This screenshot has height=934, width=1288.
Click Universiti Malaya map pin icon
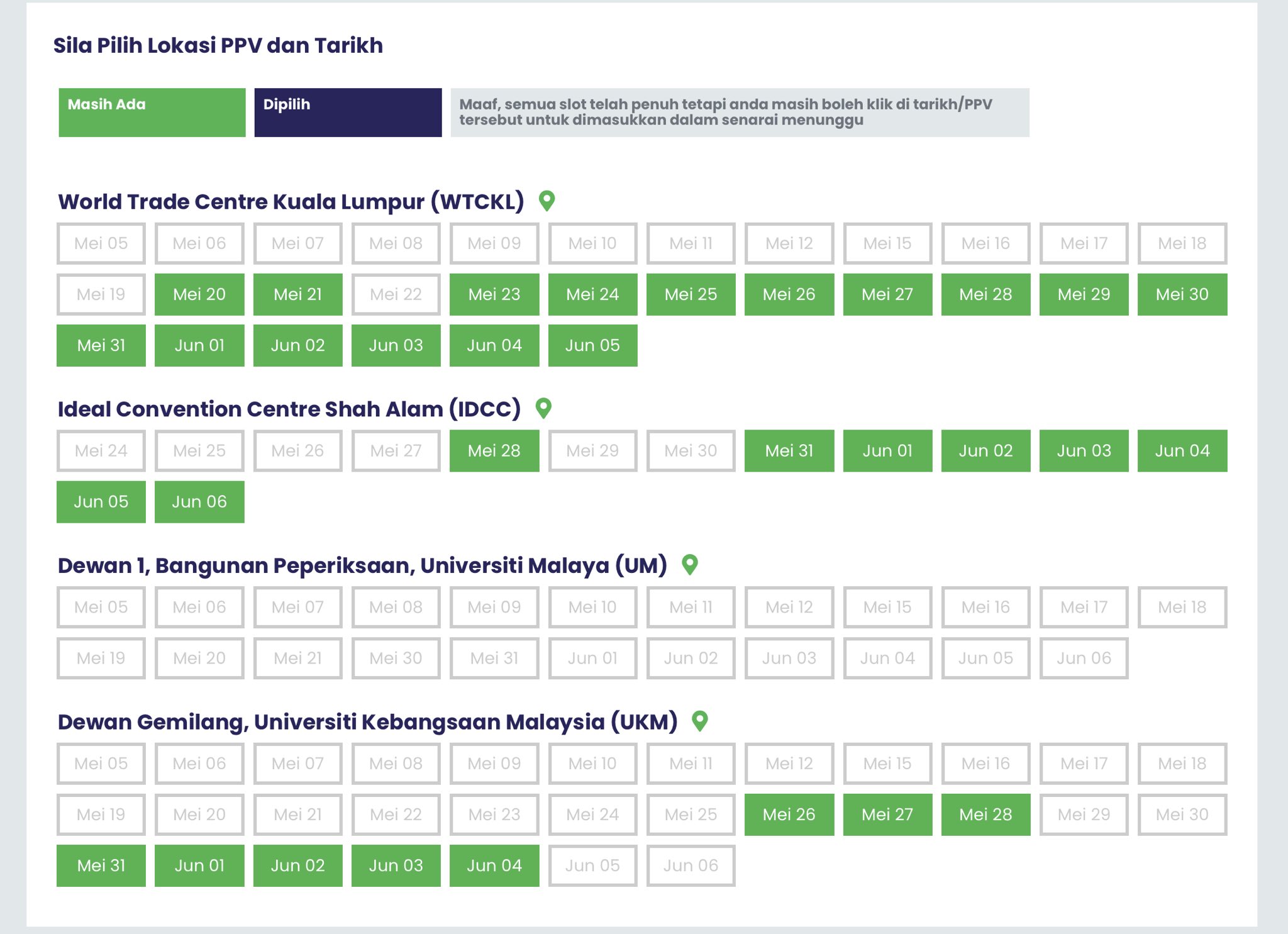[x=690, y=564]
